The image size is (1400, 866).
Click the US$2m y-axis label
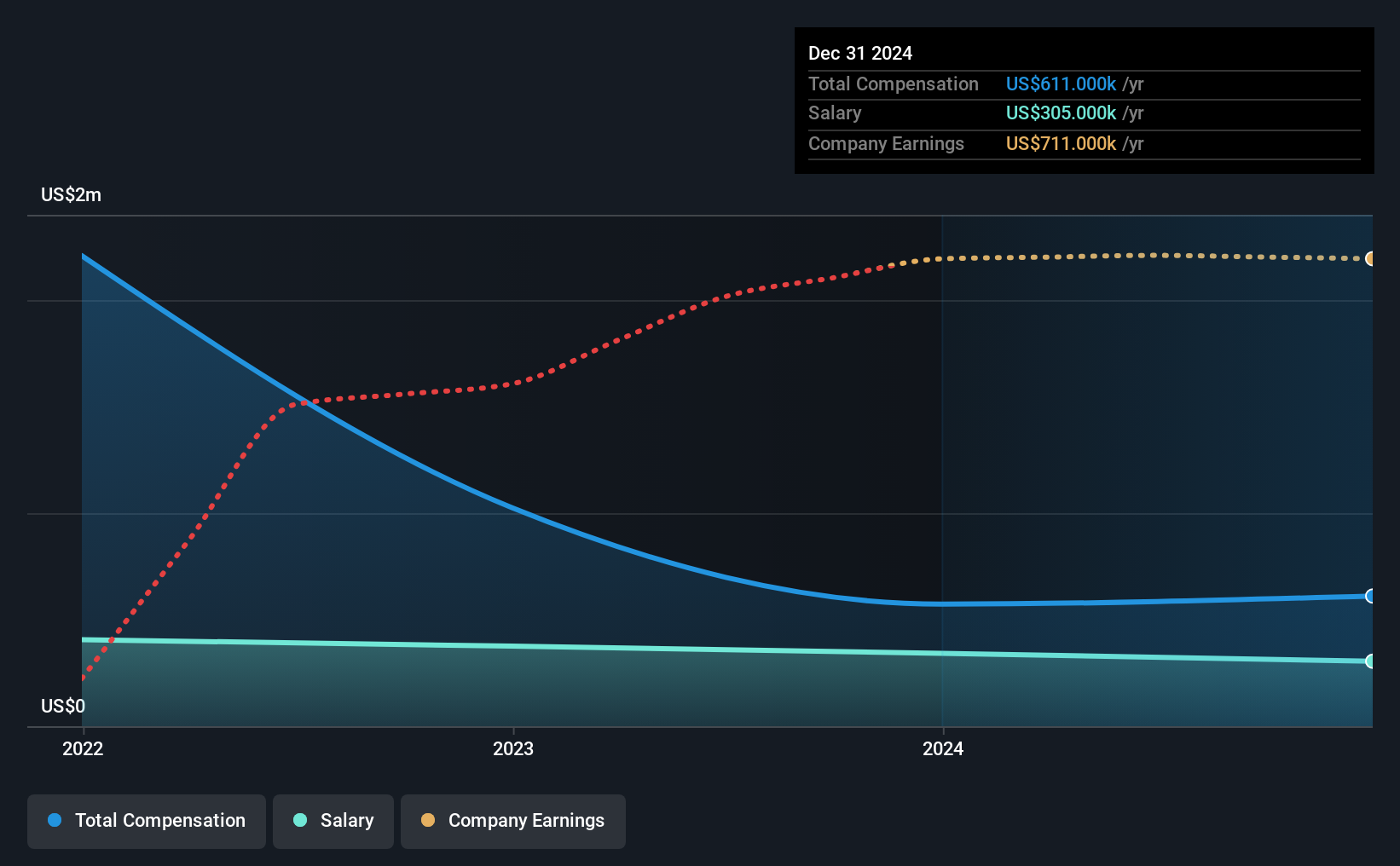(71, 194)
